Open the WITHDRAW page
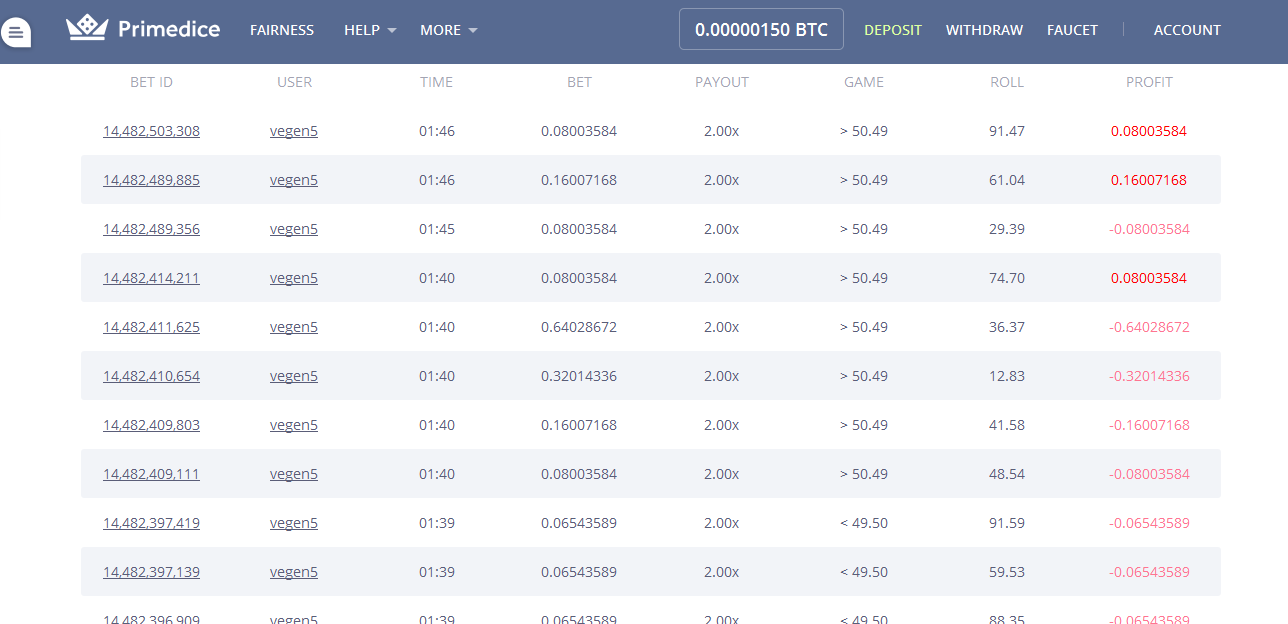This screenshot has width=1288, height=624. [x=984, y=30]
